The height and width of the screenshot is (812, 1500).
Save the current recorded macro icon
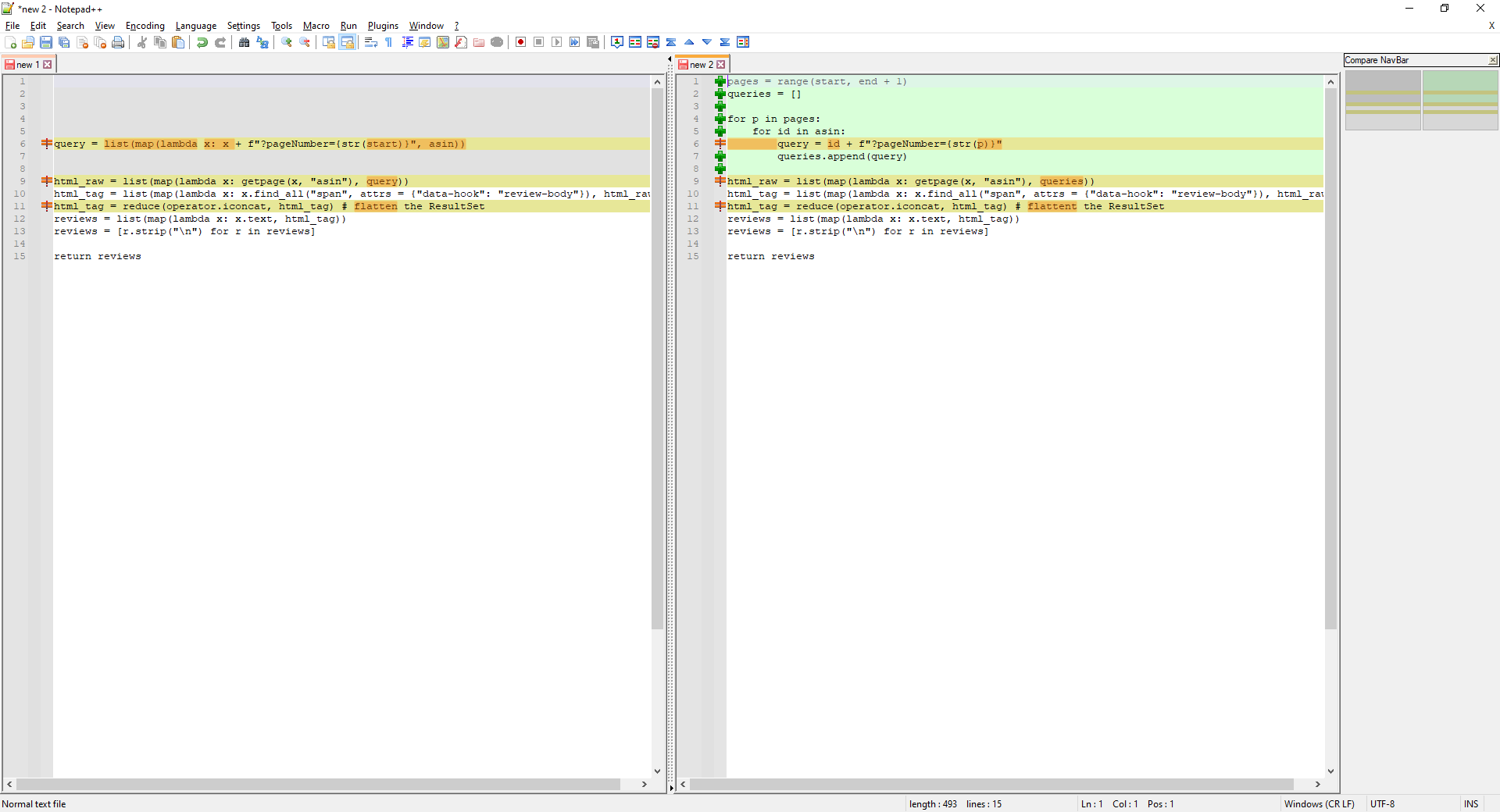(593, 42)
